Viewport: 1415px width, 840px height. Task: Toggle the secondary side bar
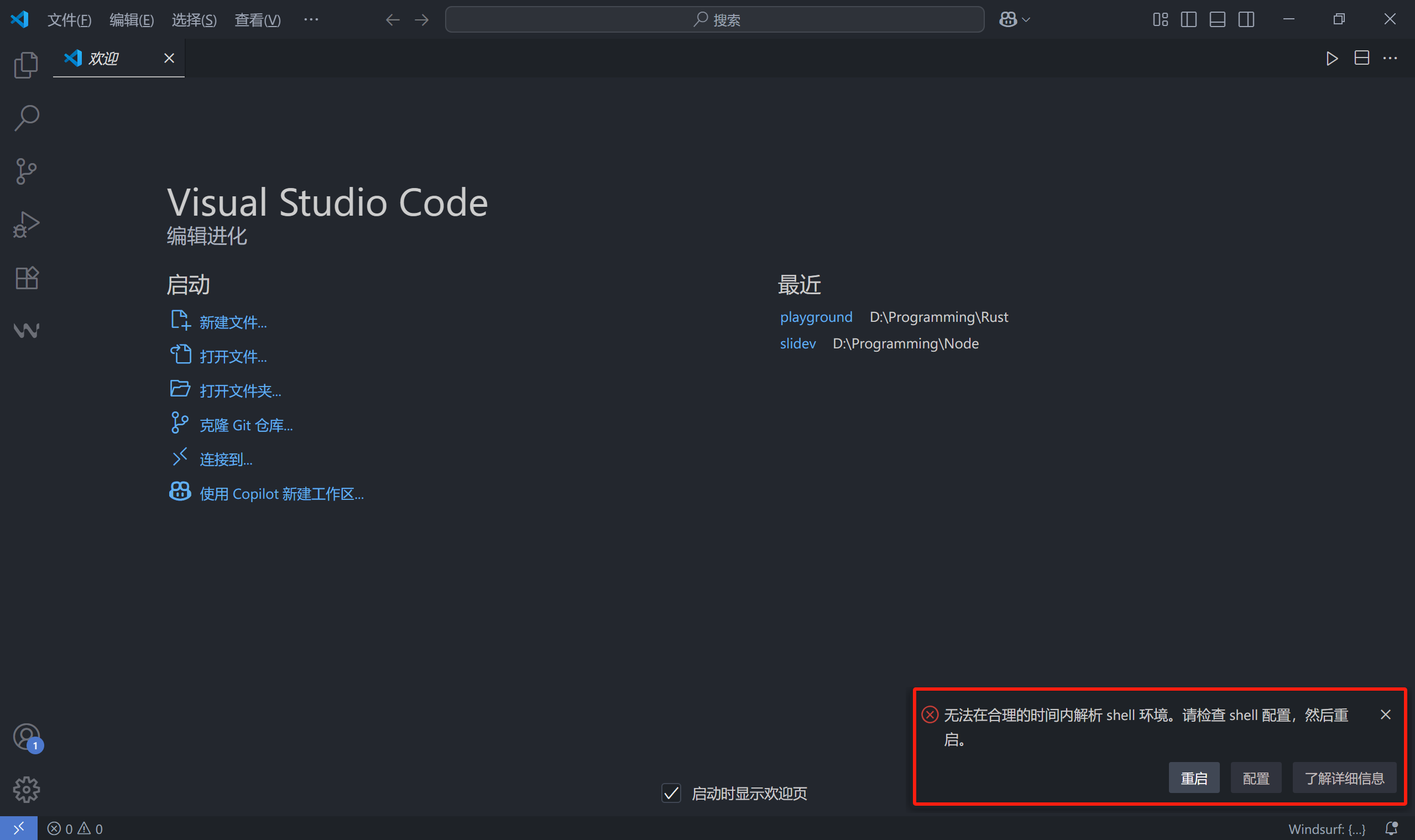click(x=1246, y=20)
